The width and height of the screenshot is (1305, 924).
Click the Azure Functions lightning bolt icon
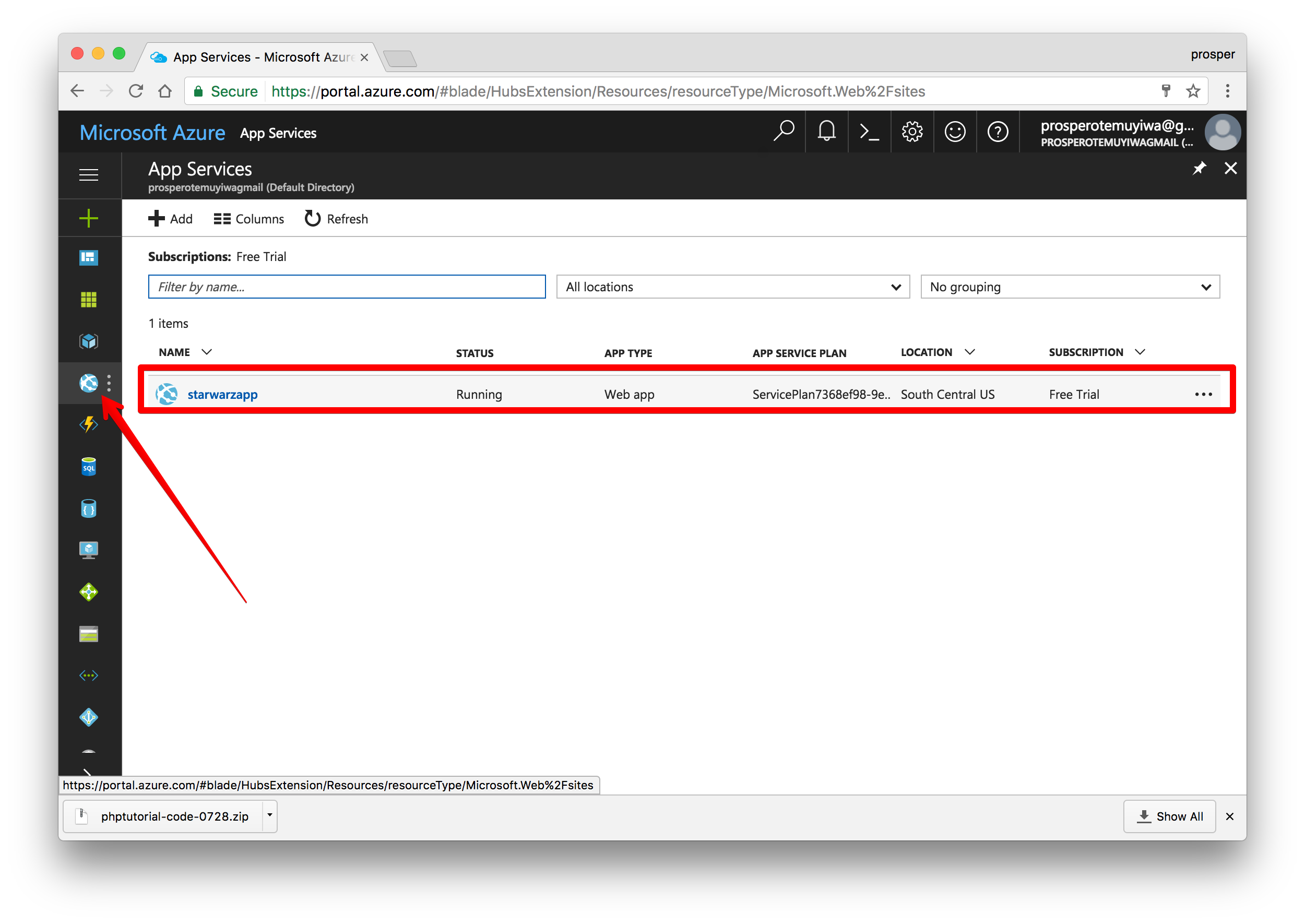87,422
